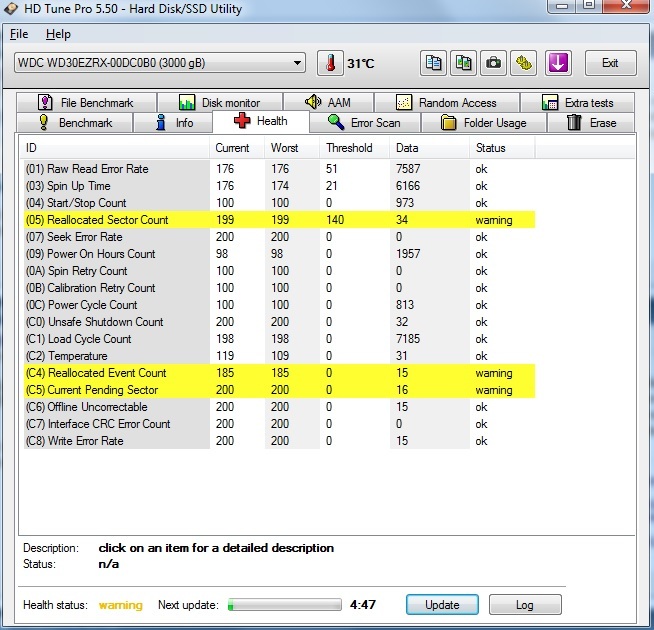Image resolution: width=654 pixels, height=630 pixels.
Task: Select the (01) Raw Read Error Rate row
Action: tap(279, 169)
